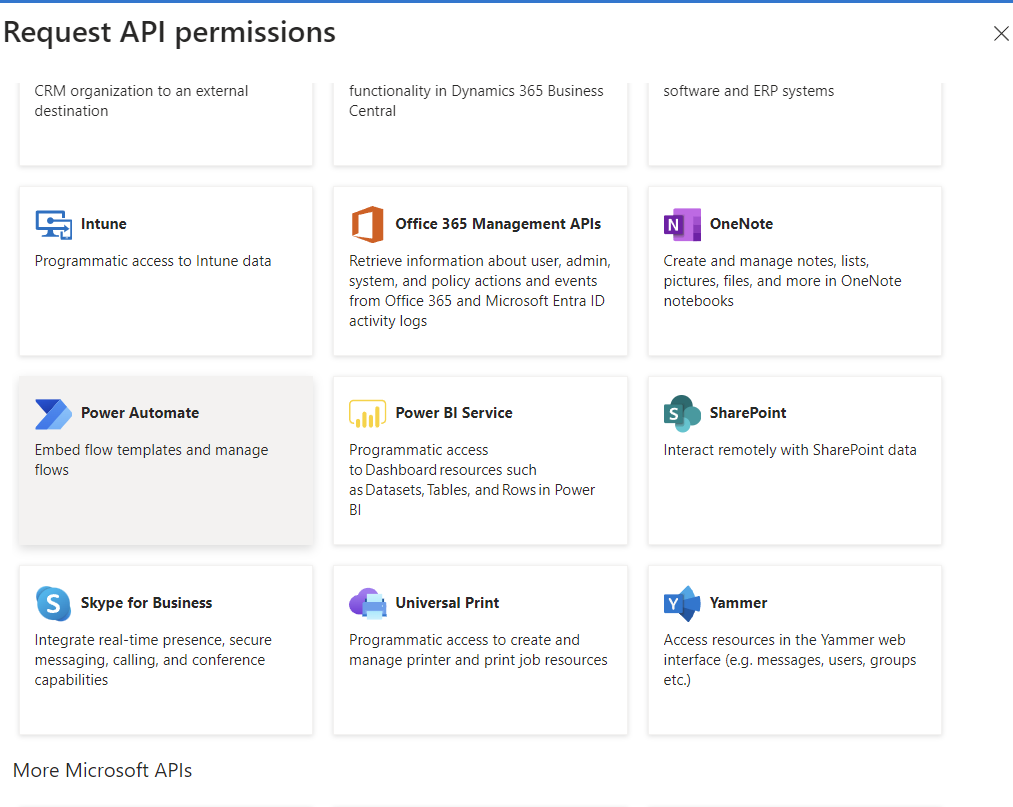Open the Yammer API heading
The width and height of the screenshot is (1013, 807).
pyautogui.click(x=738, y=603)
